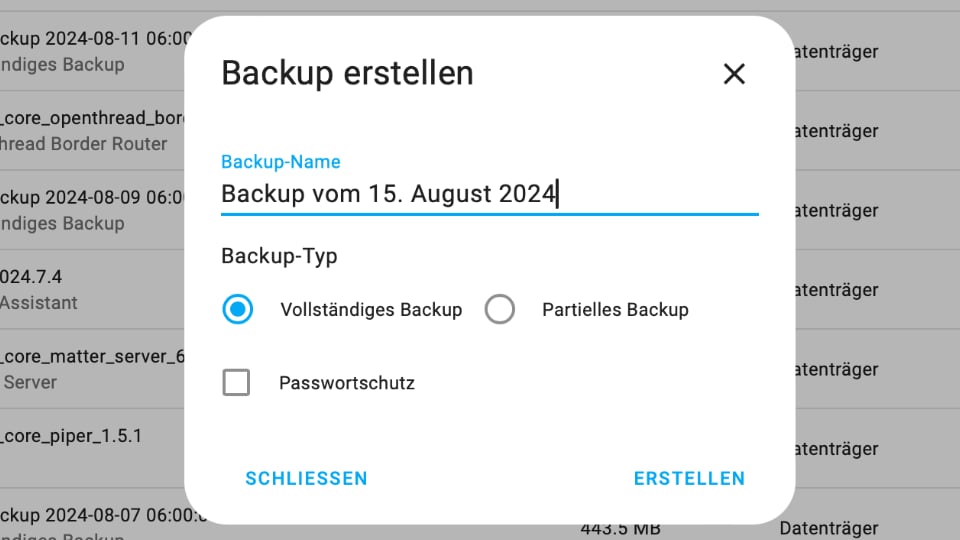Click into the Backup-Name text field

tap(488, 193)
